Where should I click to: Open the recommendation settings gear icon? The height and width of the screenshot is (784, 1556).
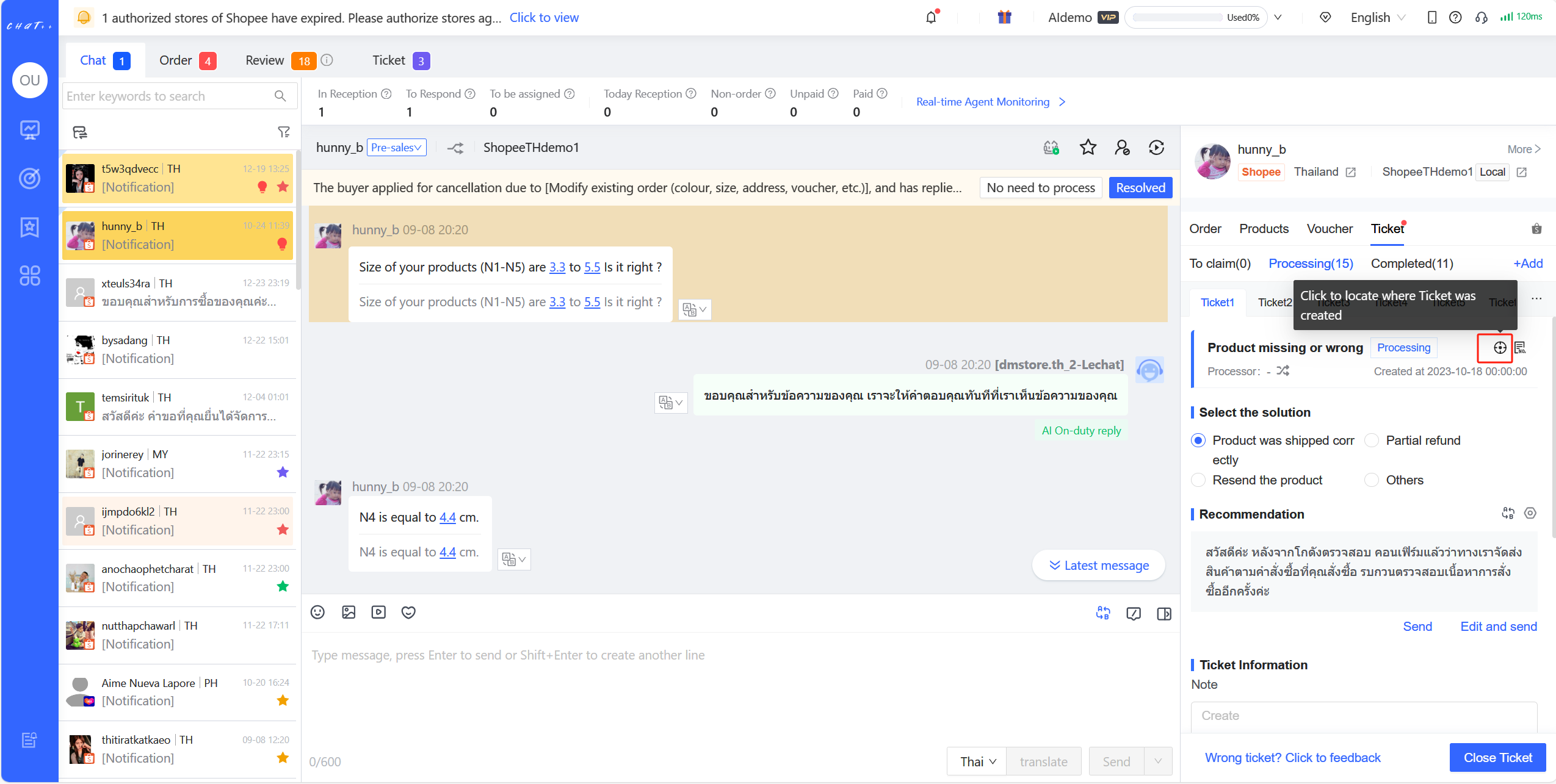1530,513
